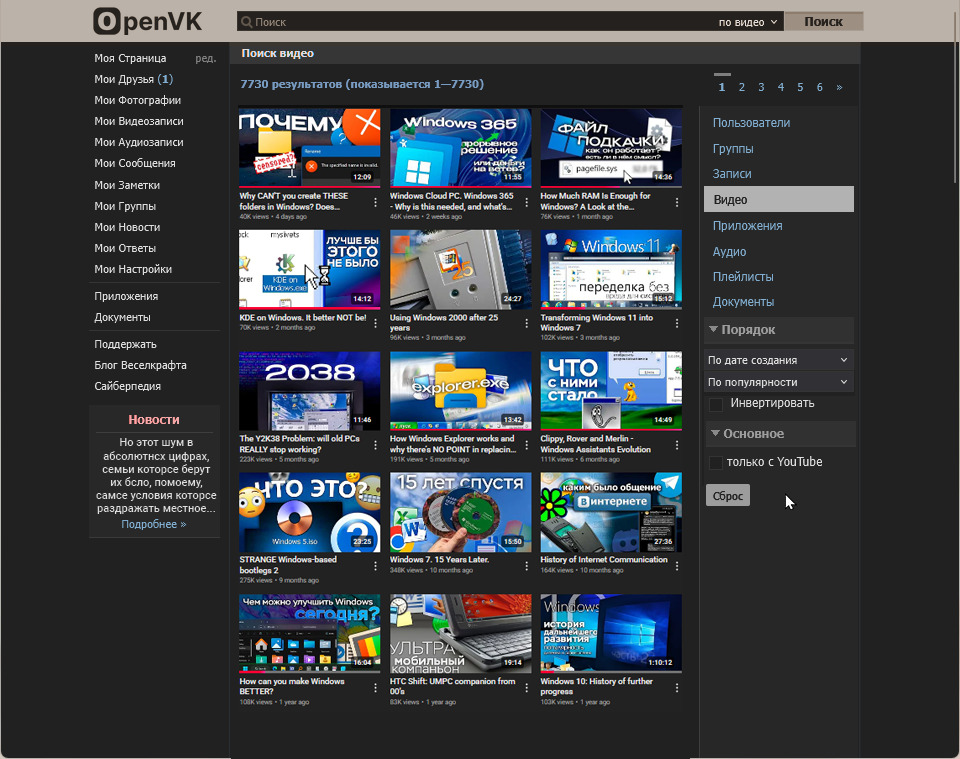Check the только с YouTube option
This screenshot has width=960, height=759.
click(x=716, y=462)
